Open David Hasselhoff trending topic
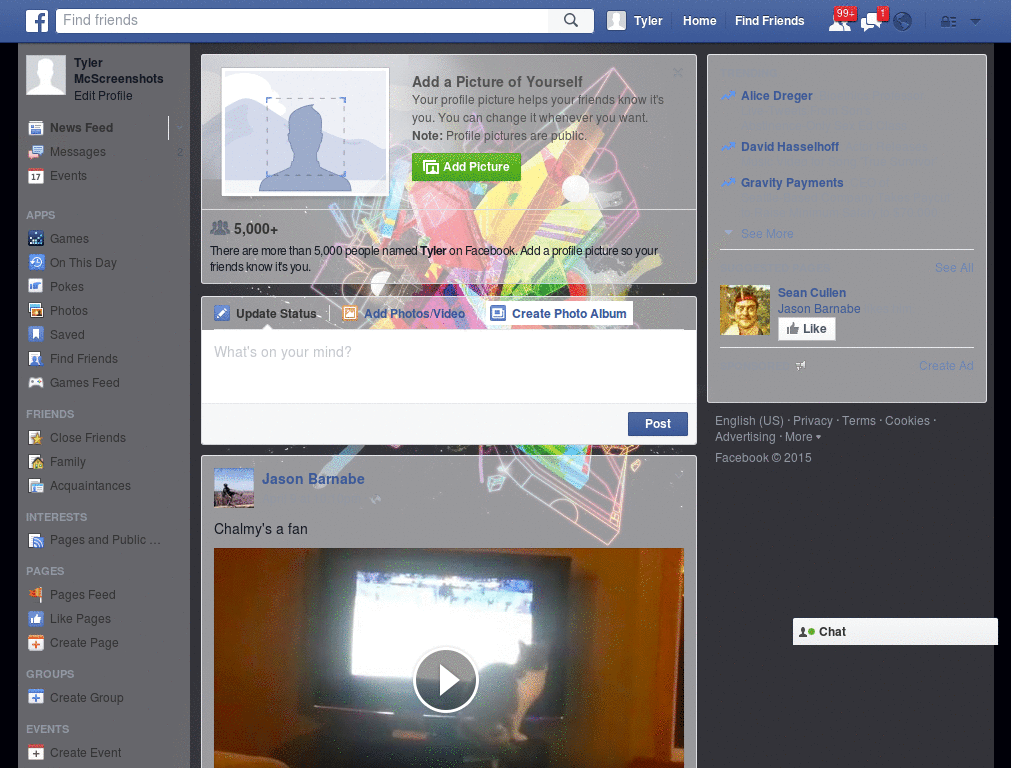Viewport: 1024px width, 768px height. [790, 147]
